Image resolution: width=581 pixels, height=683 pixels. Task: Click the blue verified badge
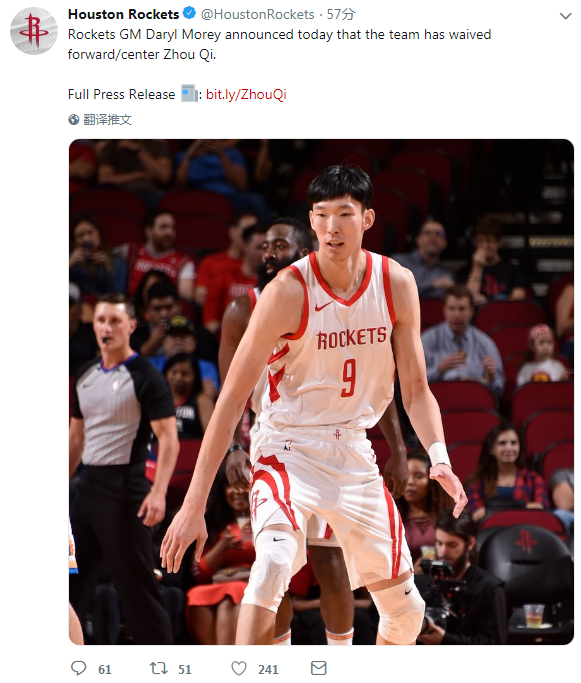(189, 14)
